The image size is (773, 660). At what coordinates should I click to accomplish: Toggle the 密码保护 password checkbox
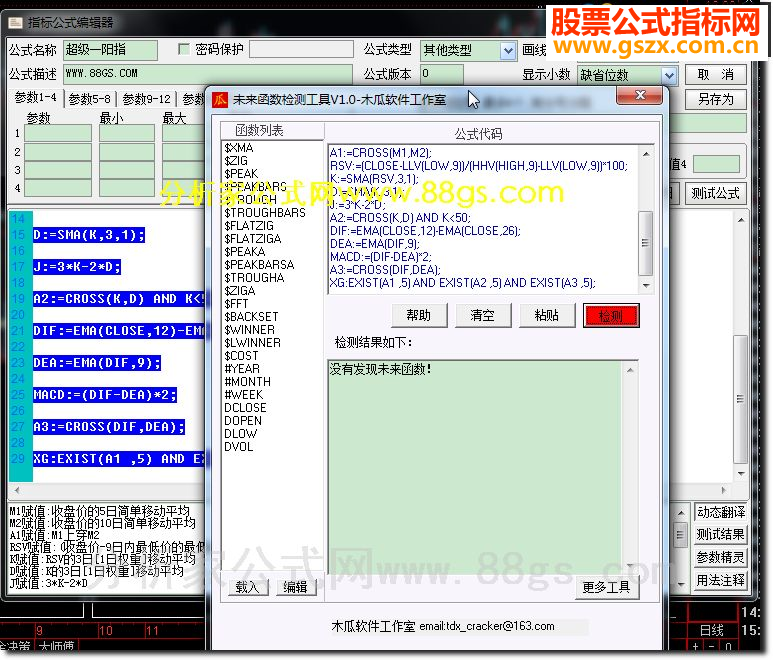coord(184,49)
